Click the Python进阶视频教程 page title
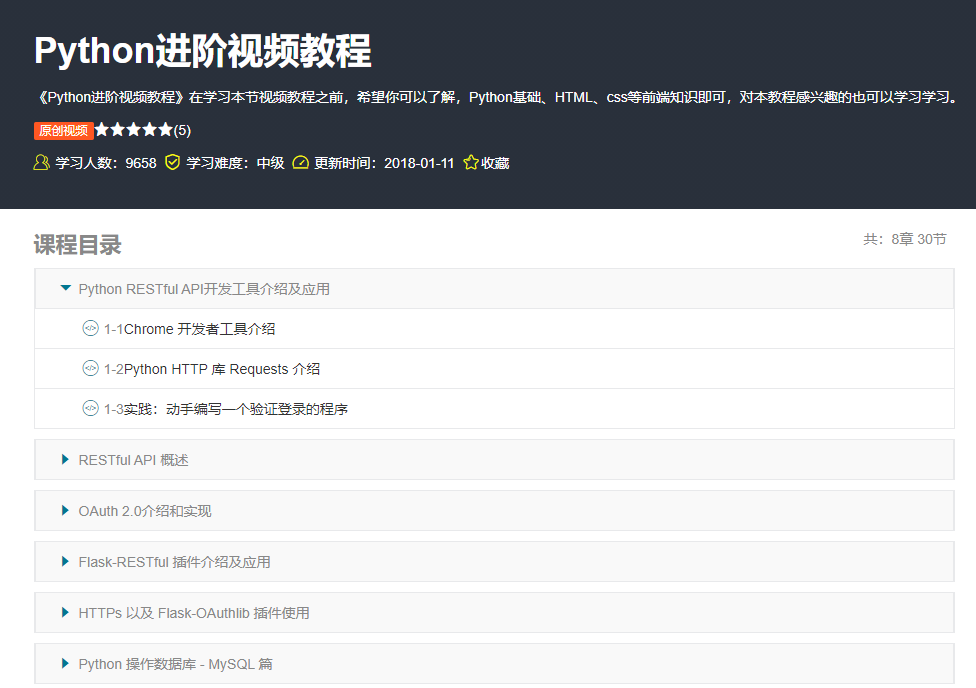The width and height of the screenshot is (976, 688). coord(203,50)
